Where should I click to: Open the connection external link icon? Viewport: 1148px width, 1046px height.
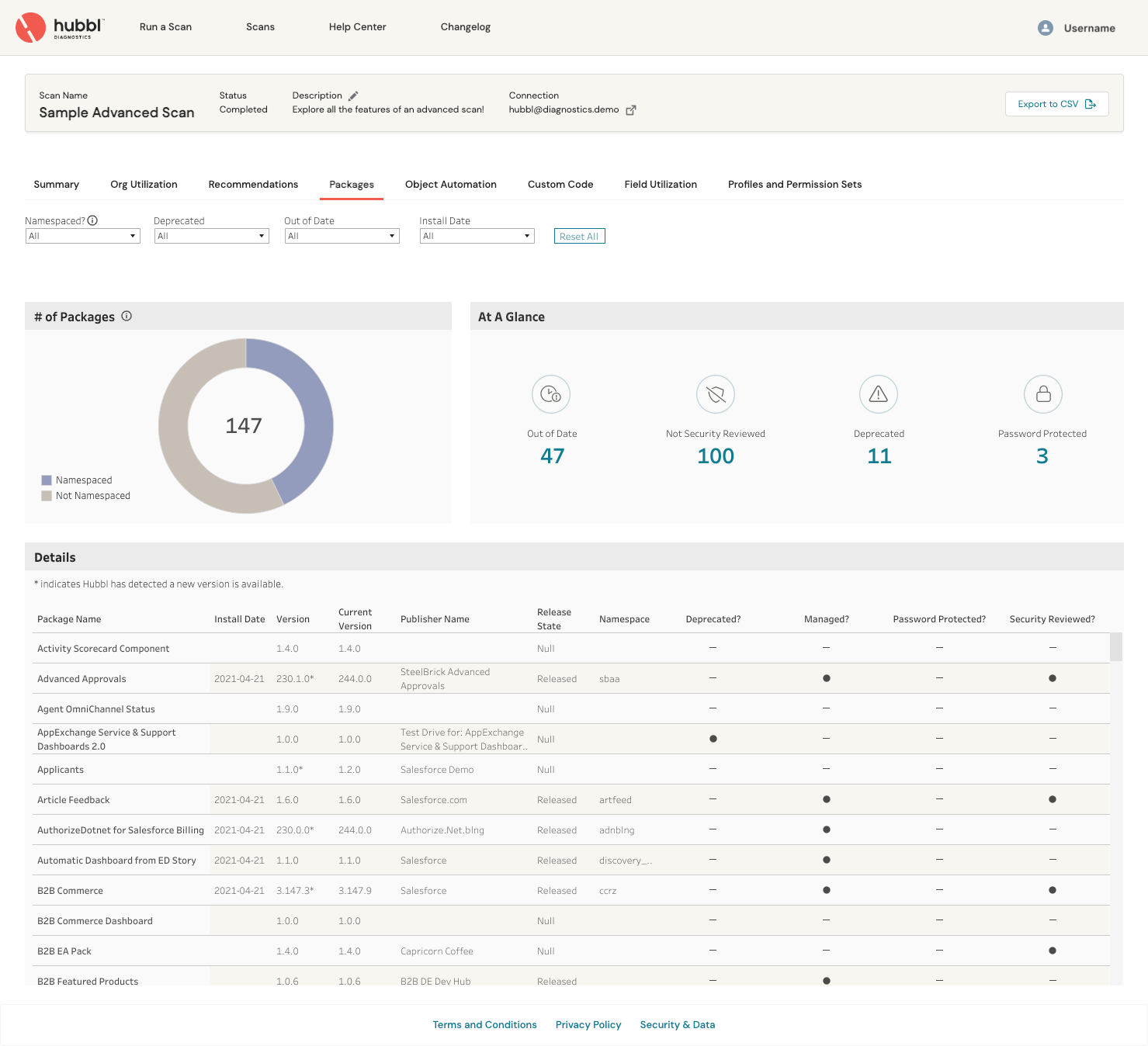[x=631, y=110]
